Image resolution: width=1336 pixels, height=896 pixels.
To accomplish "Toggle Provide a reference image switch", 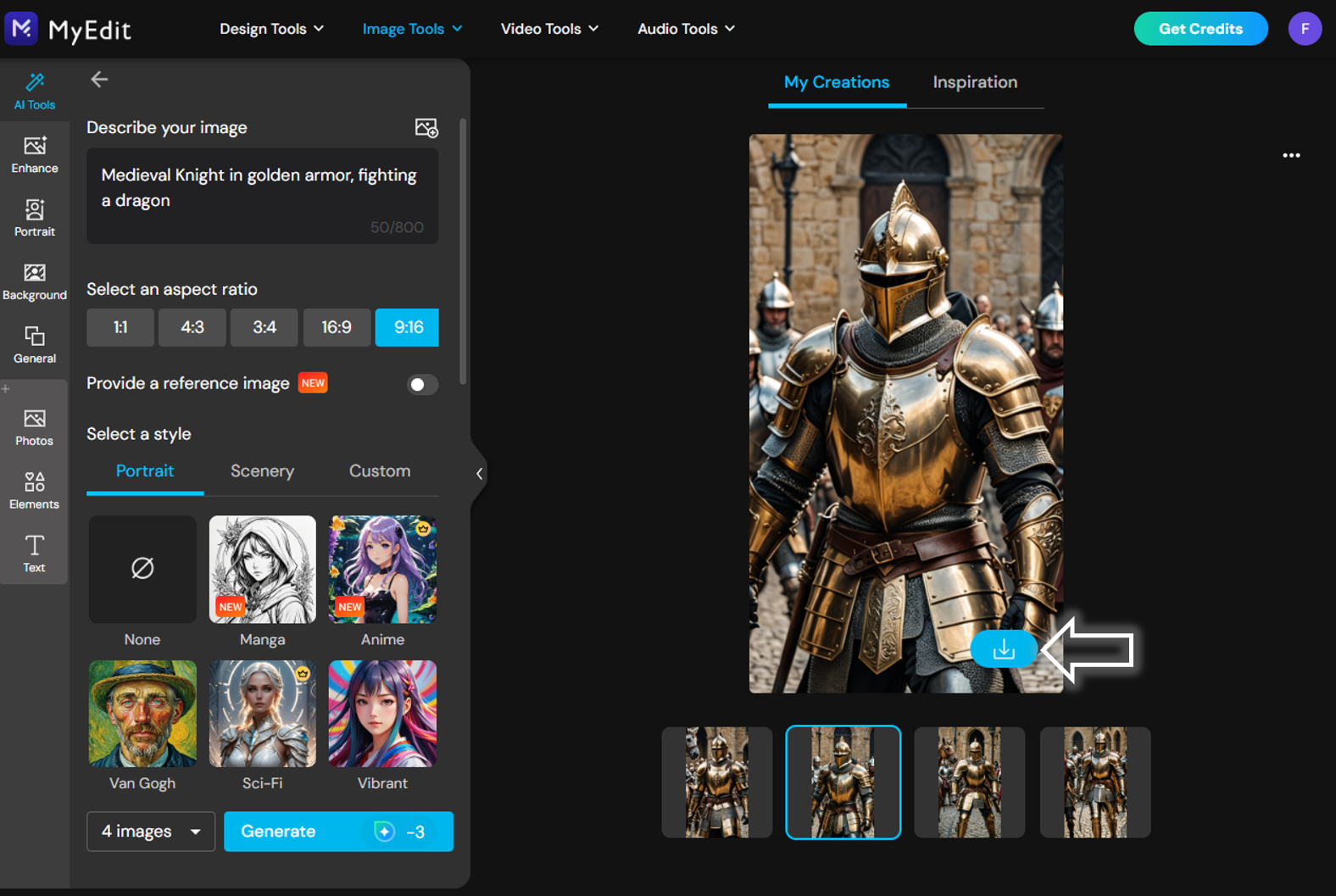I will [421, 384].
